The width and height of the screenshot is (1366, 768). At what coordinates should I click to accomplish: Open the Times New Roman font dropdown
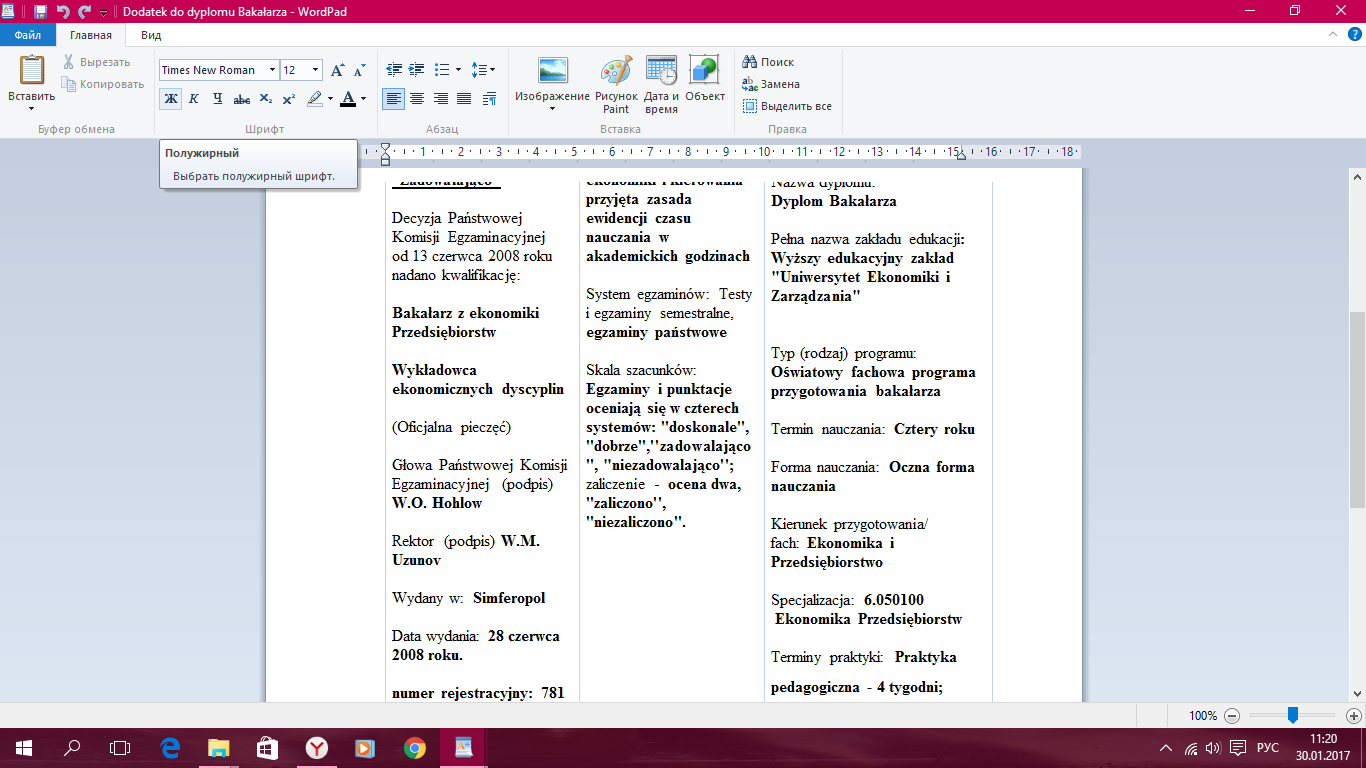(219, 70)
